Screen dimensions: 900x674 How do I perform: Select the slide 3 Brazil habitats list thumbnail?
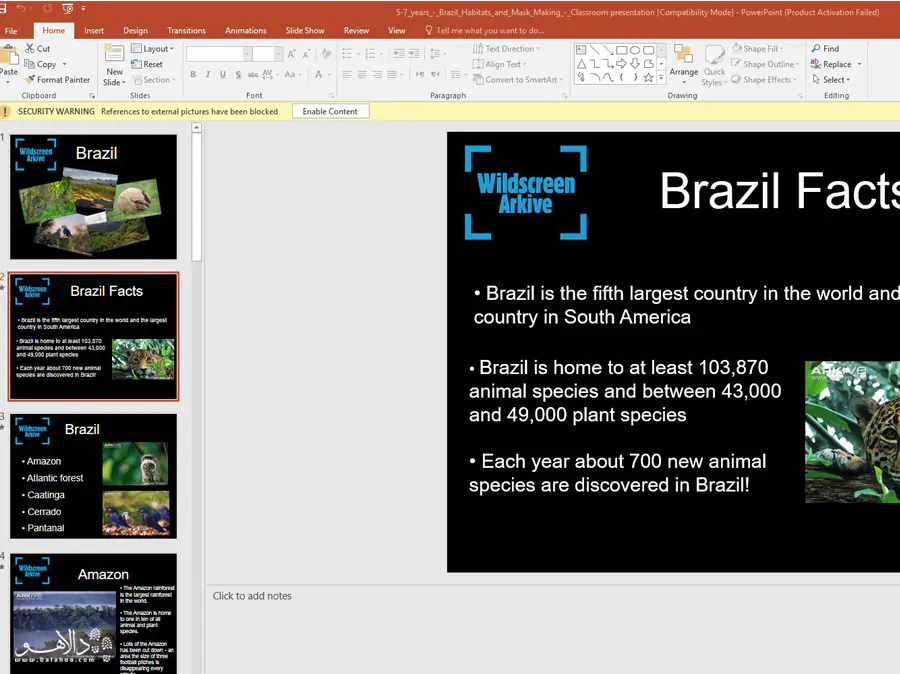(x=94, y=476)
